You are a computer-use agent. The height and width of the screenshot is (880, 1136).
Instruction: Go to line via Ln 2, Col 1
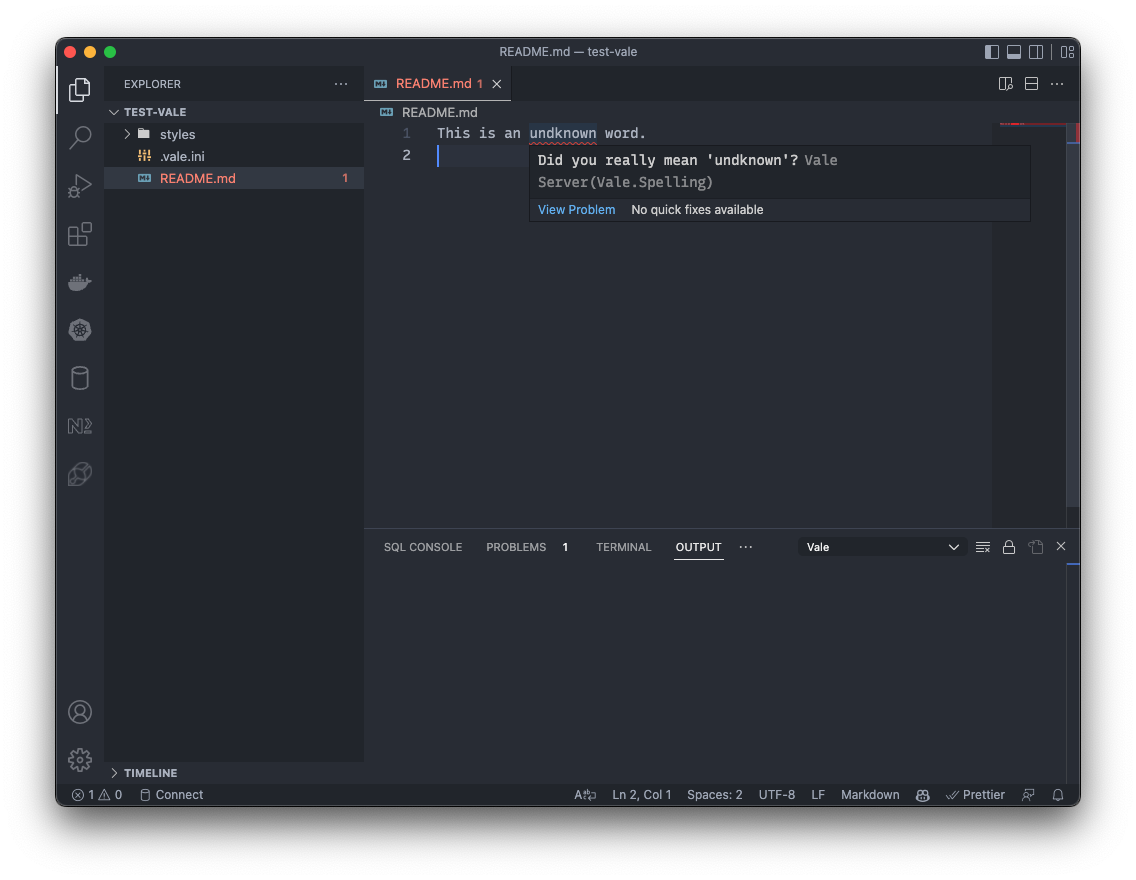pyautogui.click(x=641, y=795)
